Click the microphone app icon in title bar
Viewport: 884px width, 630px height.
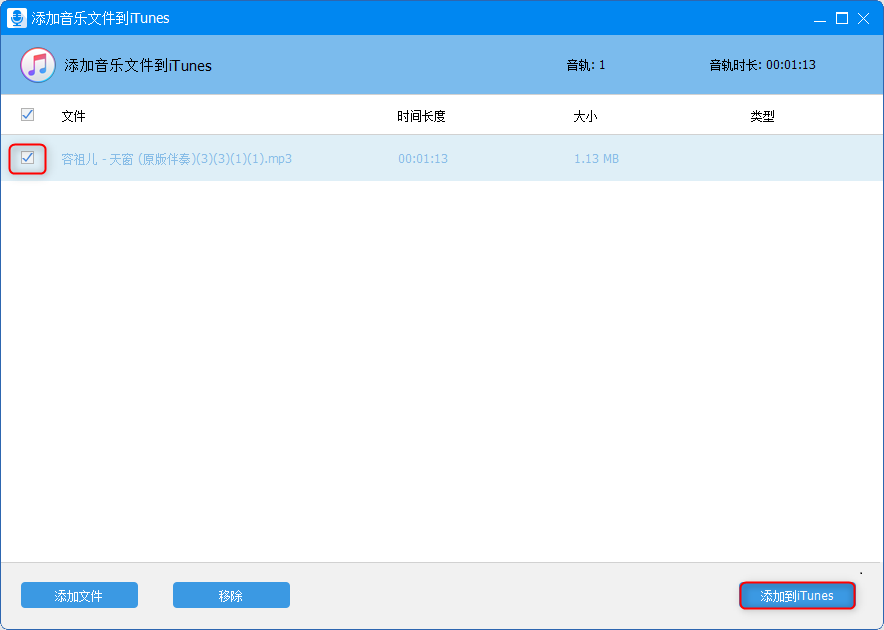pyautogui.click(x=17, y=18)
